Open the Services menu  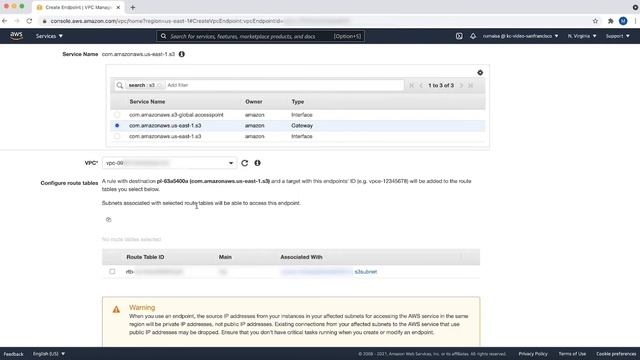[x=49, y=36]
